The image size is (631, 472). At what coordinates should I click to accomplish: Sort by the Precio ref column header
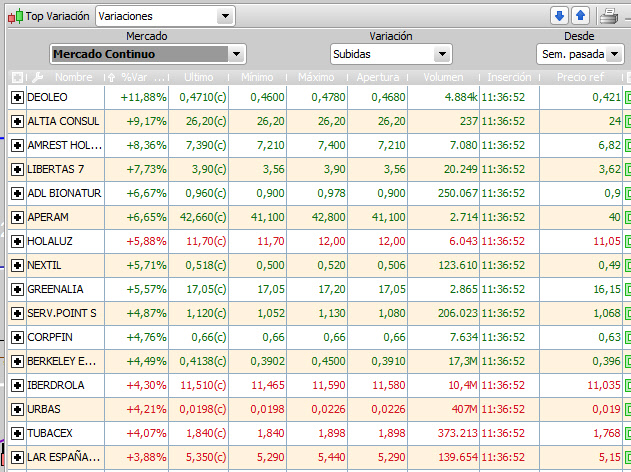(x=580, y=77)
